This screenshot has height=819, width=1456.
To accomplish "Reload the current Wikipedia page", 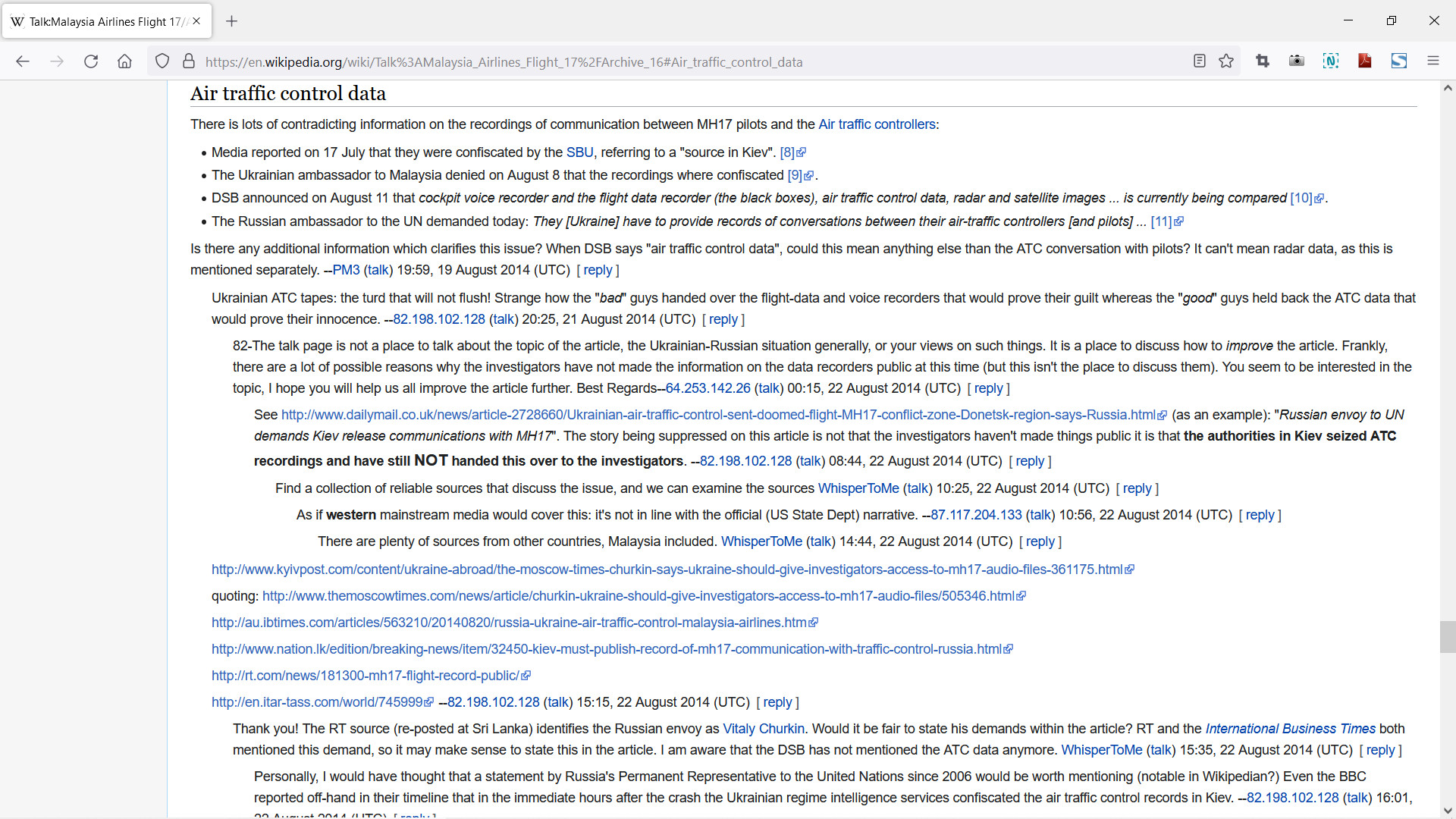I will 91,61.
